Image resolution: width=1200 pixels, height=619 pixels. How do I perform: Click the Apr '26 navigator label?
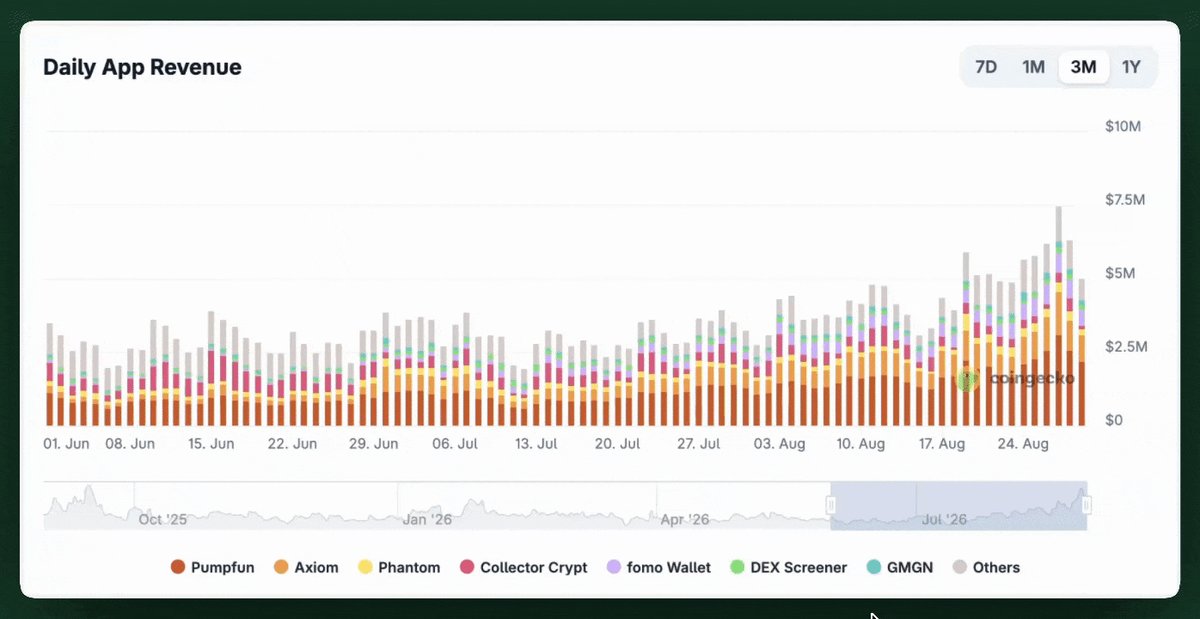(685, 519)
